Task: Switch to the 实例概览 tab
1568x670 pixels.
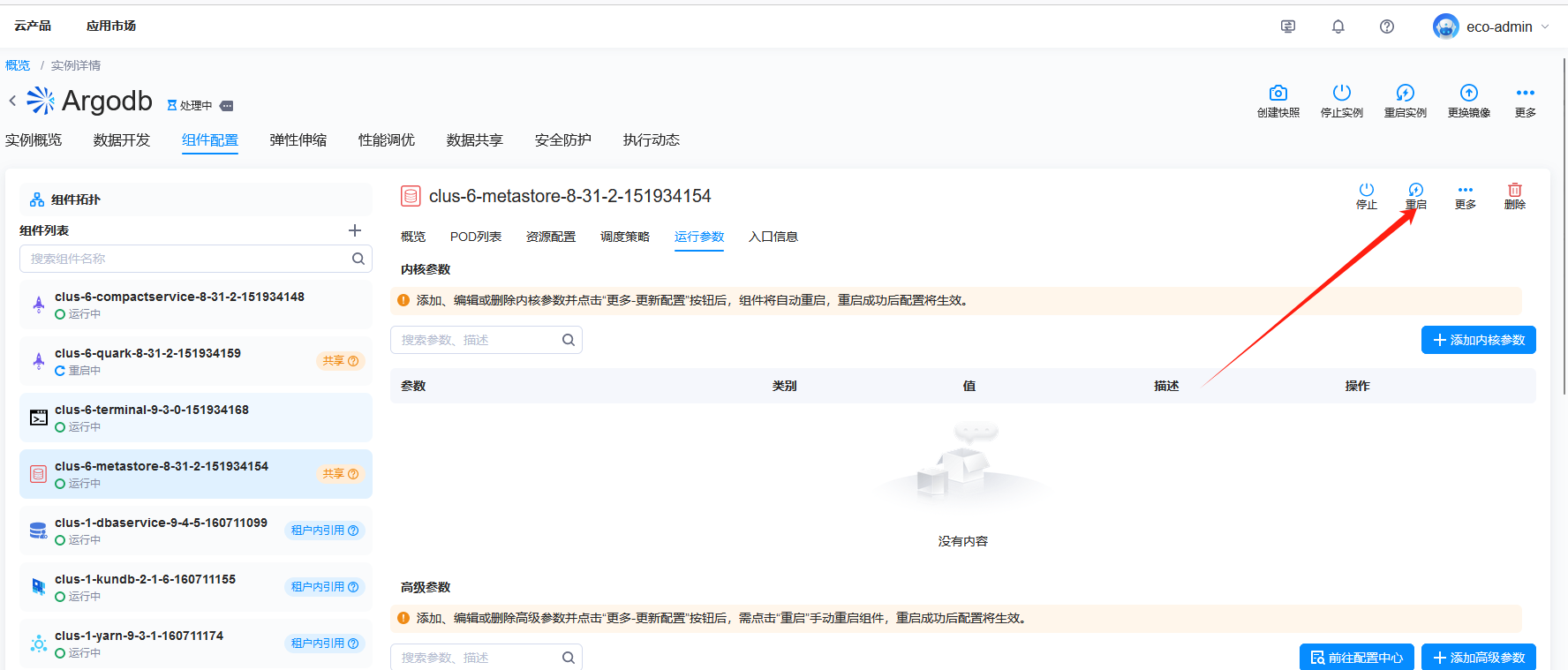Action: click(34, 140)
